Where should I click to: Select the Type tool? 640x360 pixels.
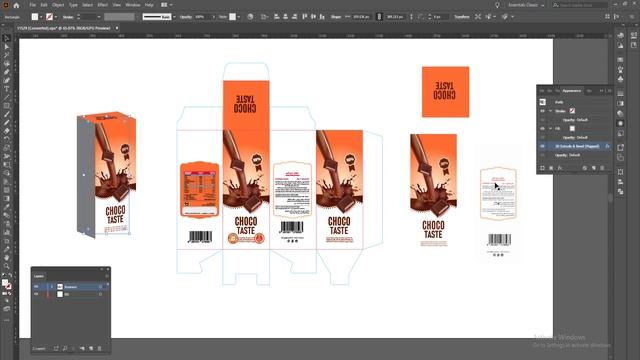point(7,89)
